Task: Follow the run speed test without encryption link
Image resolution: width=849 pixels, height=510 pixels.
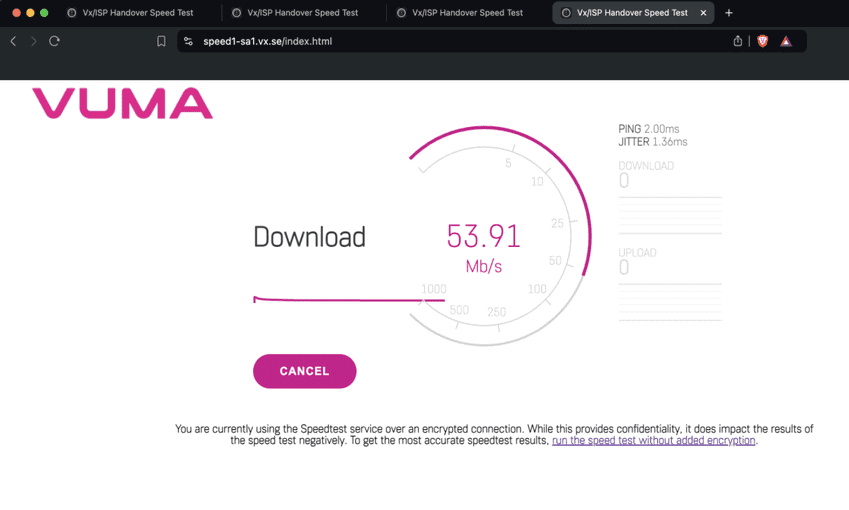Action: 653,440
